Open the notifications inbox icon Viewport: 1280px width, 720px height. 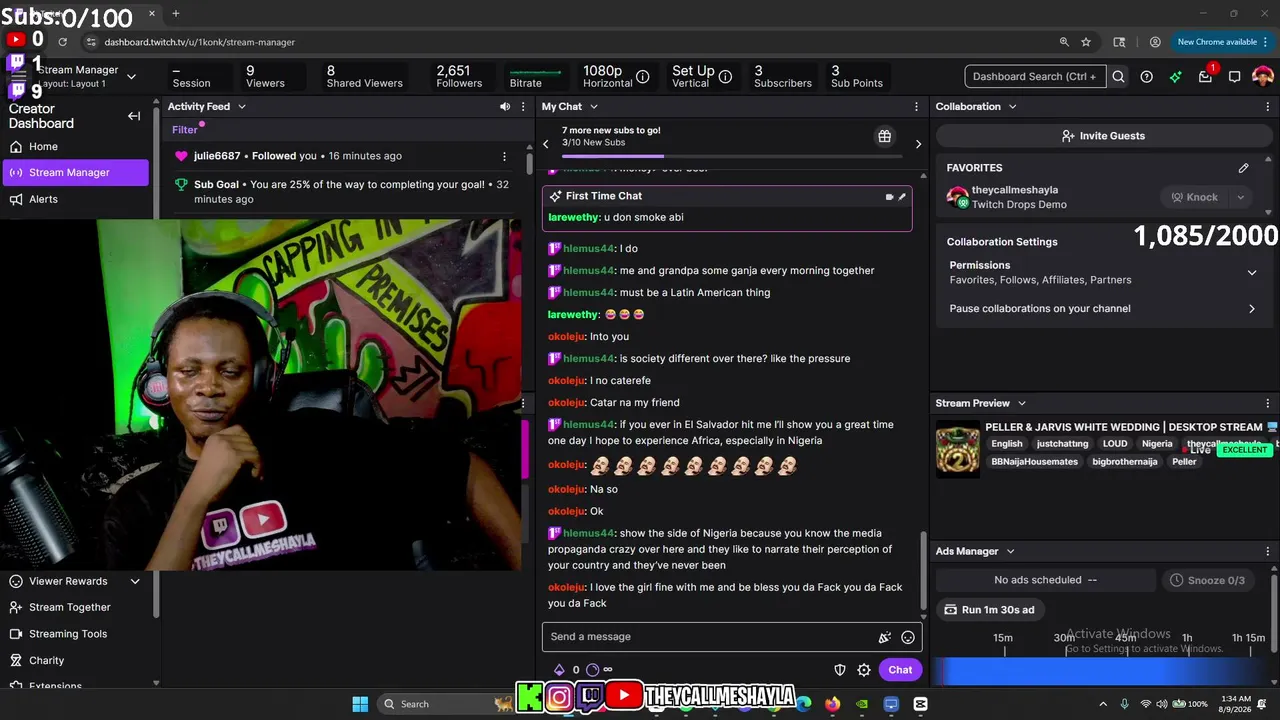click(1206, 77)
